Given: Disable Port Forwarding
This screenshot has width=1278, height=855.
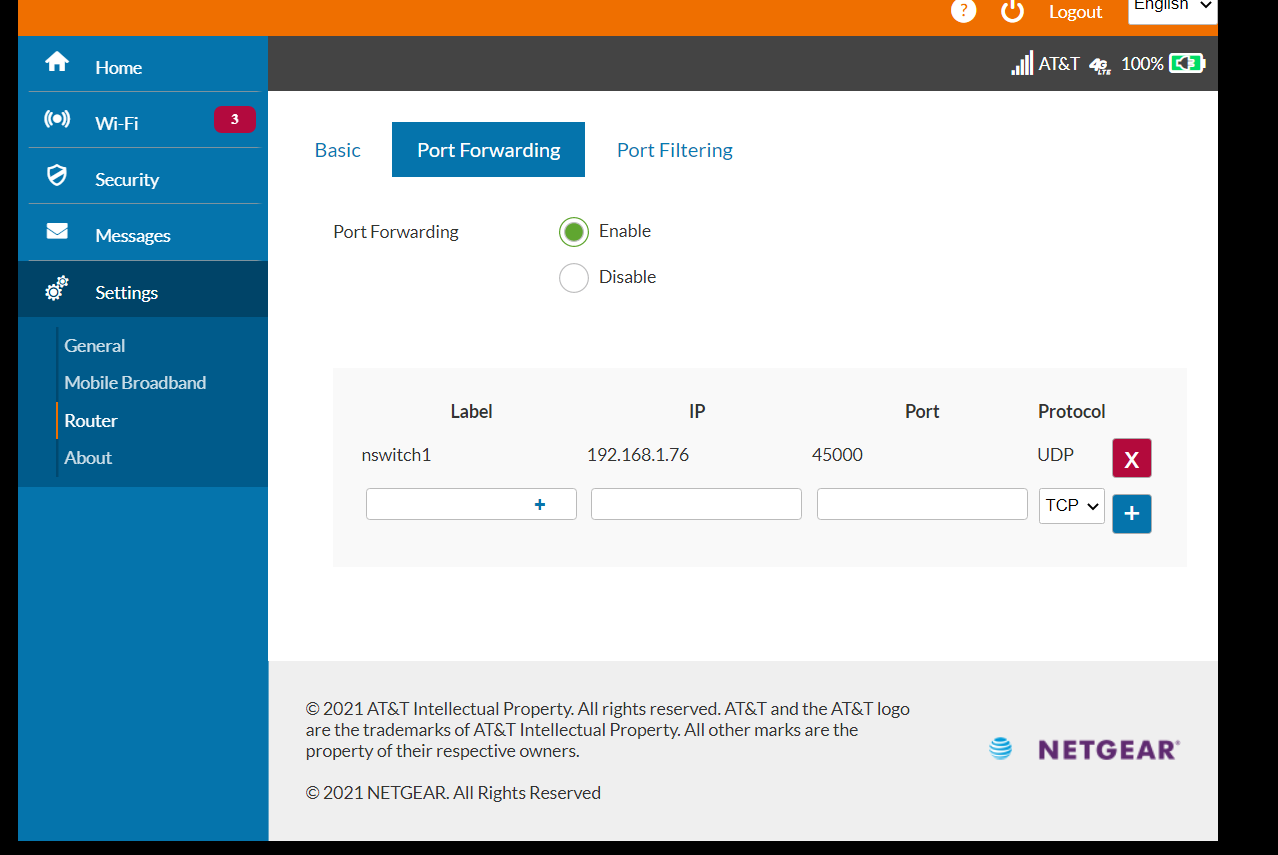Looking at the screenshot, I should (x=573, y=277).
